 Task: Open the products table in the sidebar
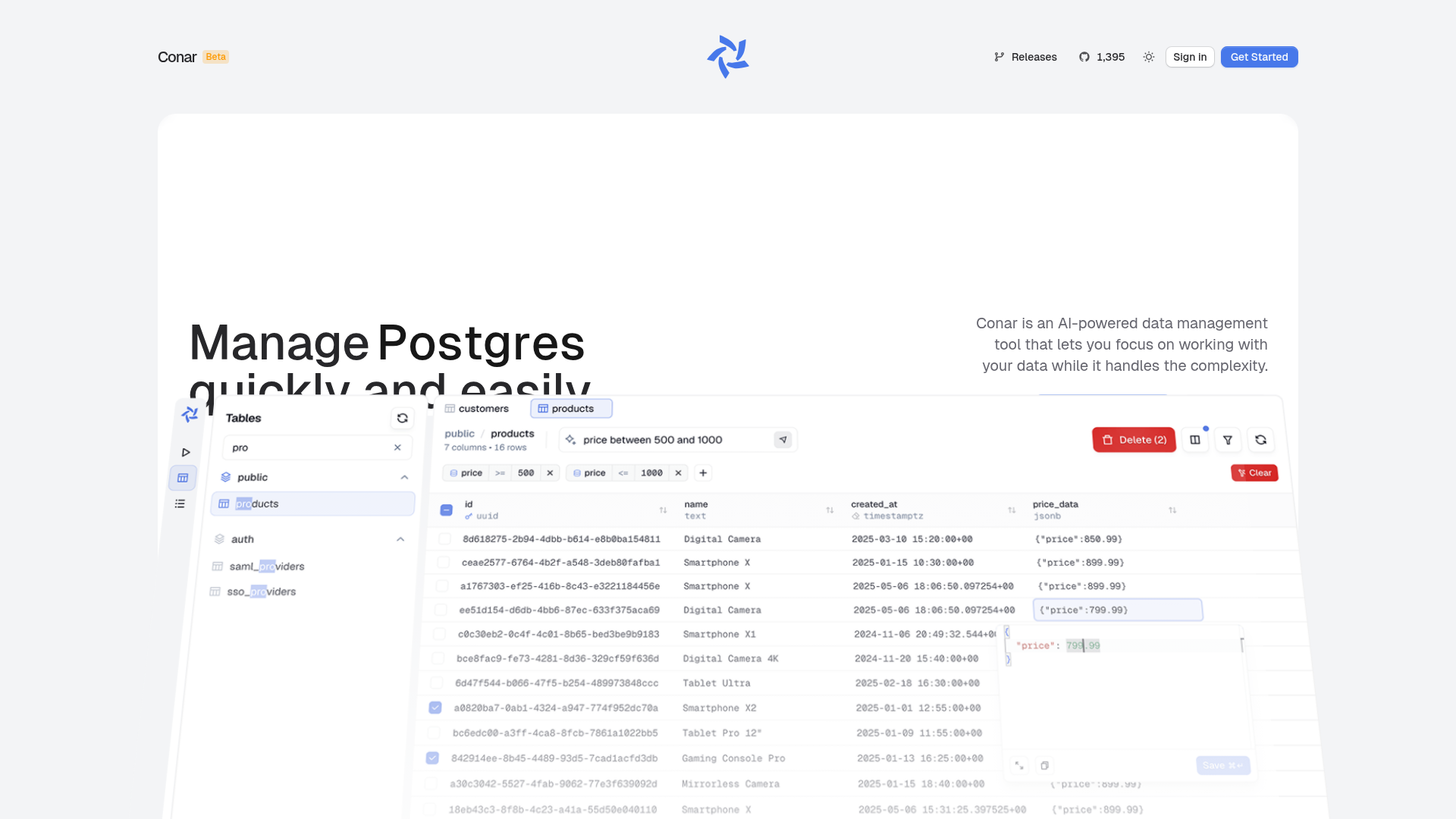coord(312,504)
